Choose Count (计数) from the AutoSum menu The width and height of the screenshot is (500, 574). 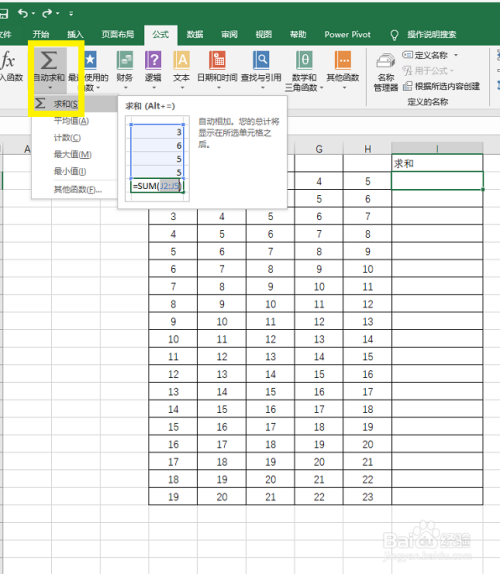(x=74, y=138)
